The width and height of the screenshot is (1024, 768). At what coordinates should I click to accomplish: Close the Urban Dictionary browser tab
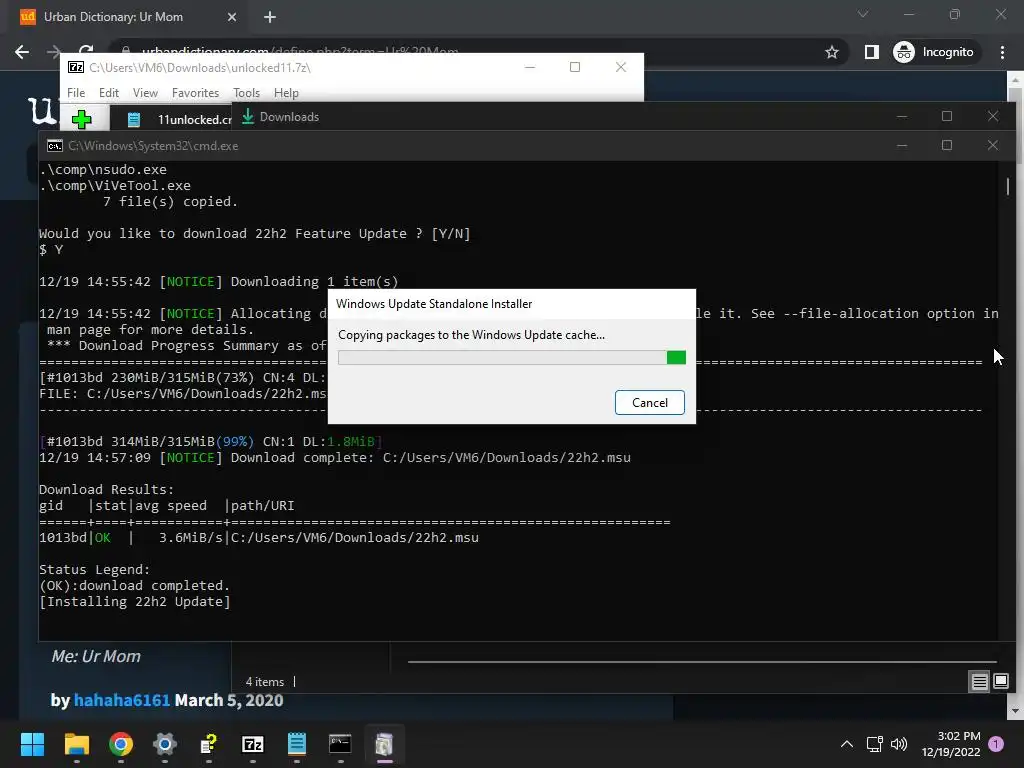coord(232,17)
